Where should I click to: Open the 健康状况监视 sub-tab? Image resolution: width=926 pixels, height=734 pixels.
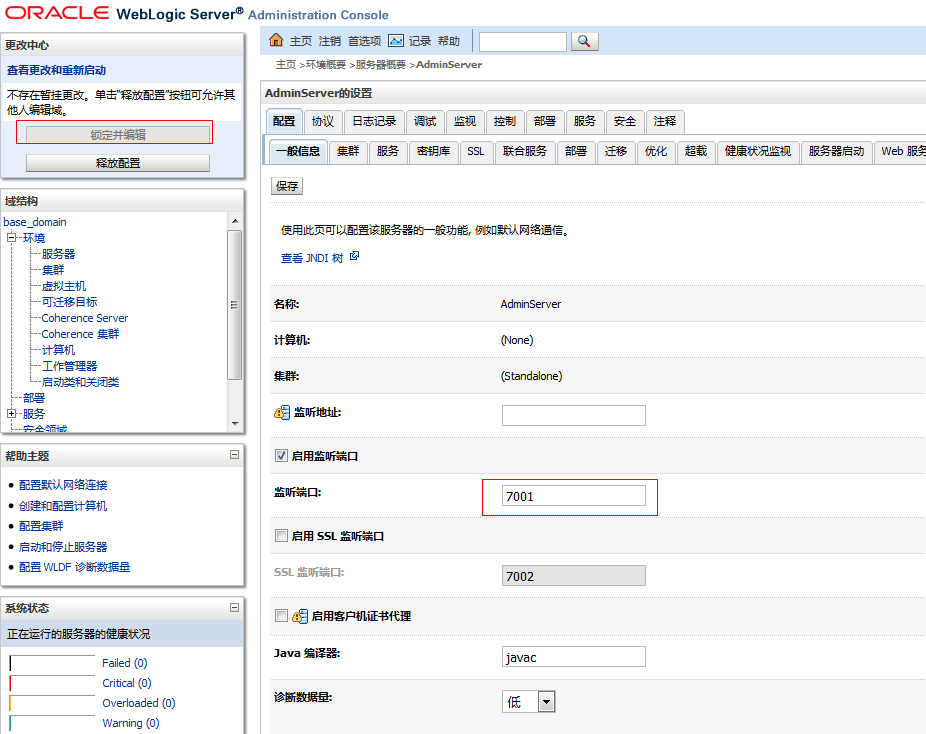[758, 152]
